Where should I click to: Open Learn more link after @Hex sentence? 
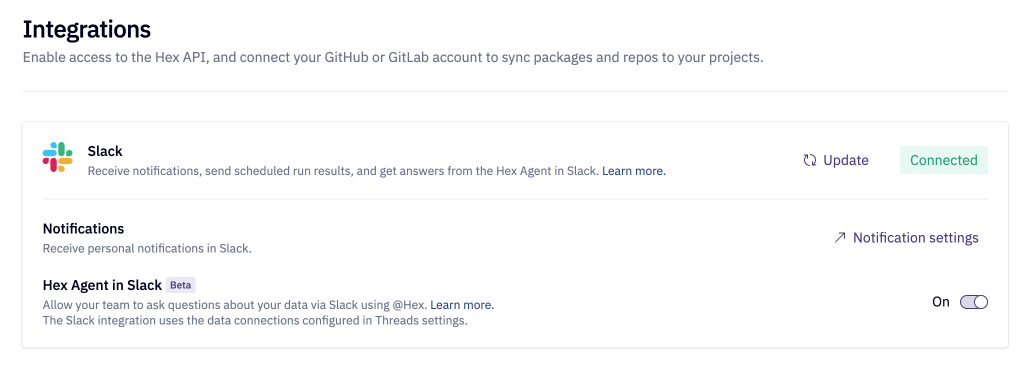coord(462,305)
